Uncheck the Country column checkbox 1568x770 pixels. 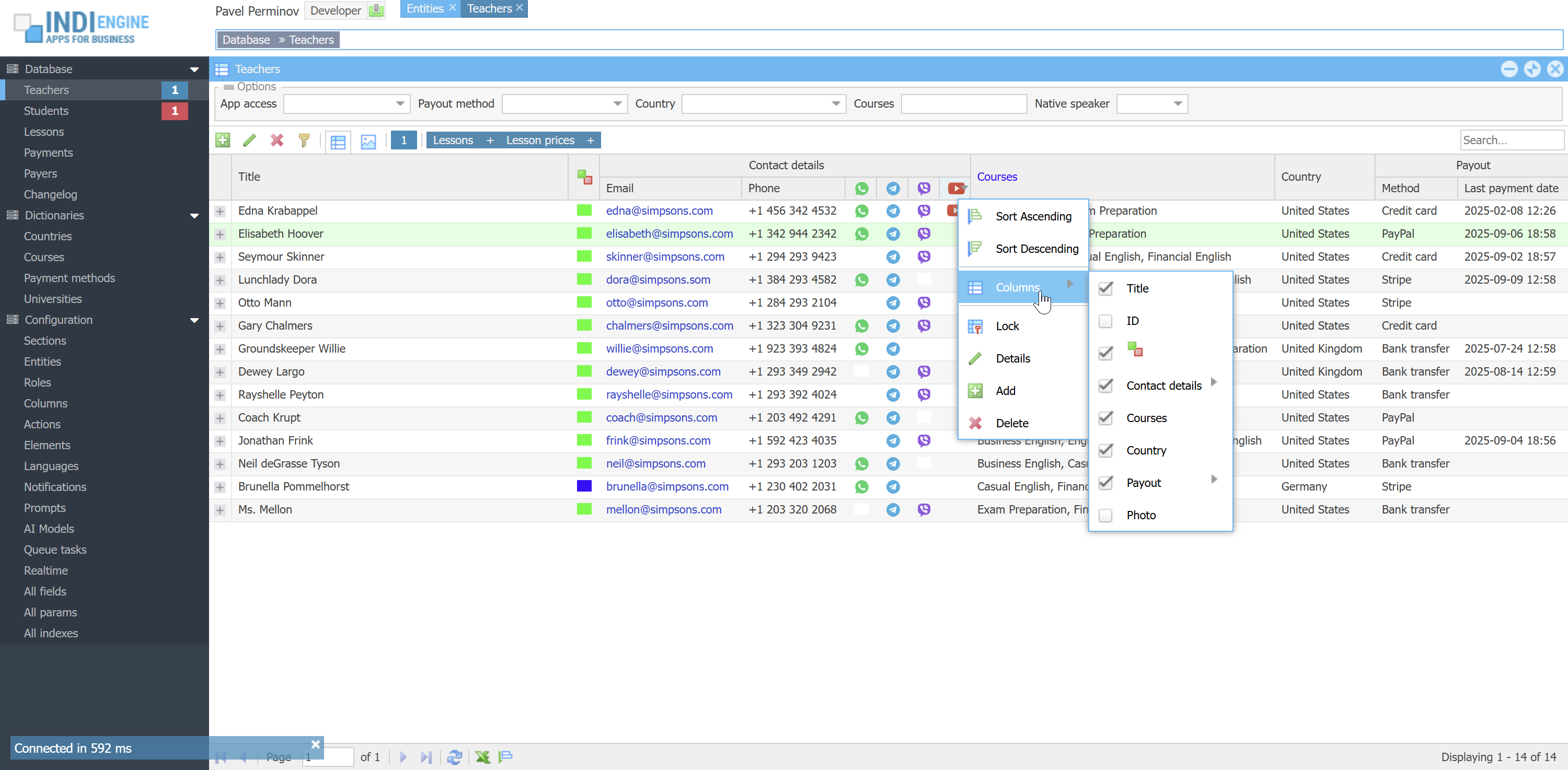pyautogui.click(x=1105, y=450)
